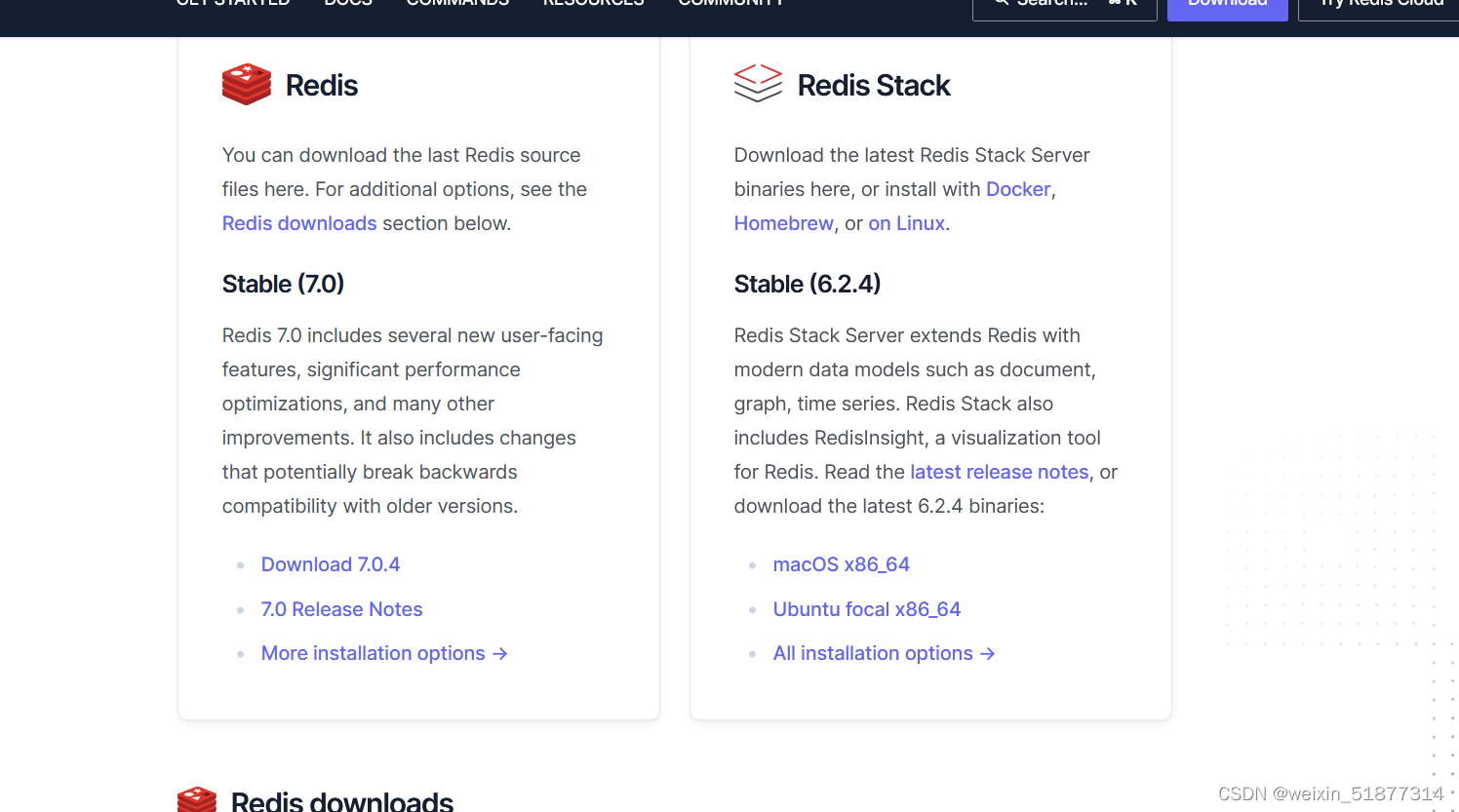Click arrow icon after All installation options
1459x812 pixels.
pyautogui.click(x=988, y=653)
